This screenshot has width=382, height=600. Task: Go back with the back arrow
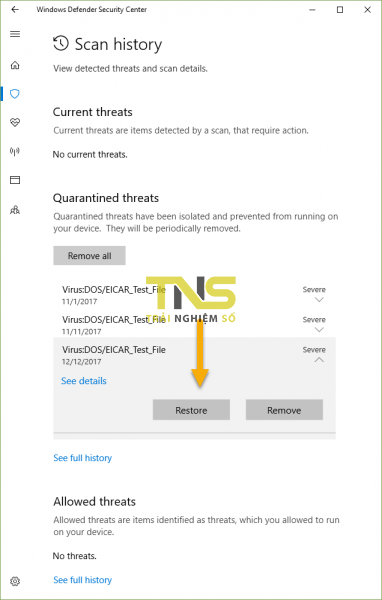[15, 10]
